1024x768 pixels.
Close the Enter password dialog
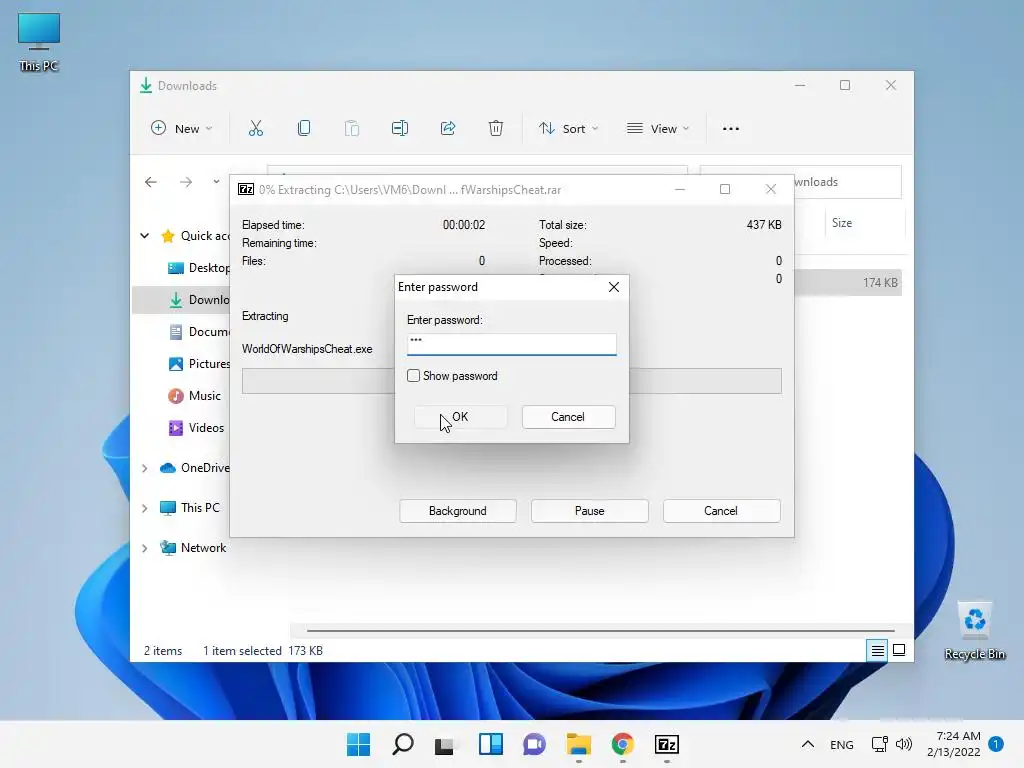(614, 287)
